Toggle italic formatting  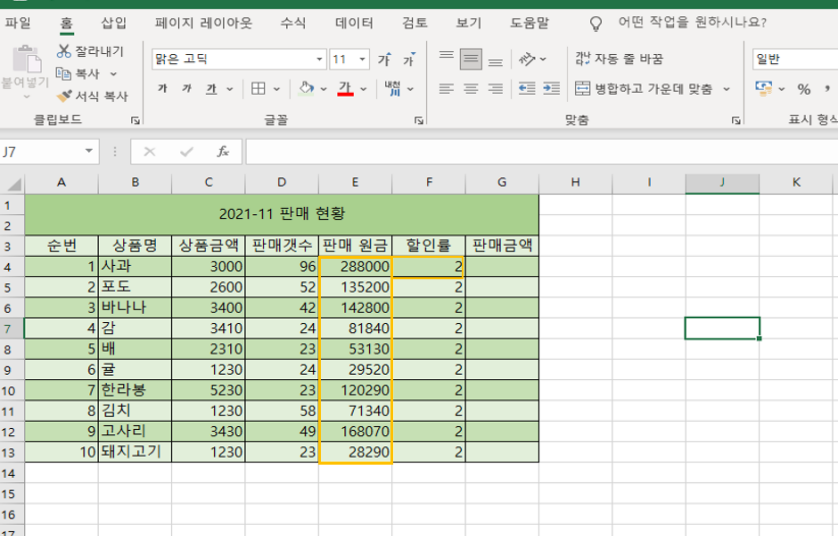187,88
